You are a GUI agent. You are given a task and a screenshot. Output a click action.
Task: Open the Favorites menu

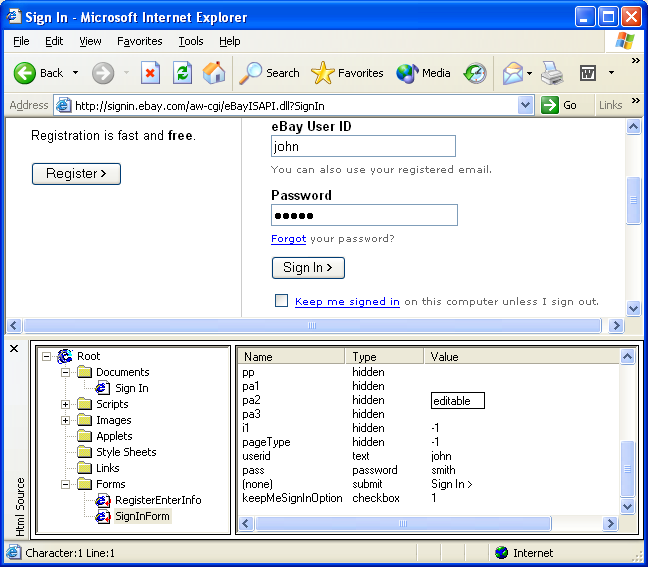click(x=139, y=41)
